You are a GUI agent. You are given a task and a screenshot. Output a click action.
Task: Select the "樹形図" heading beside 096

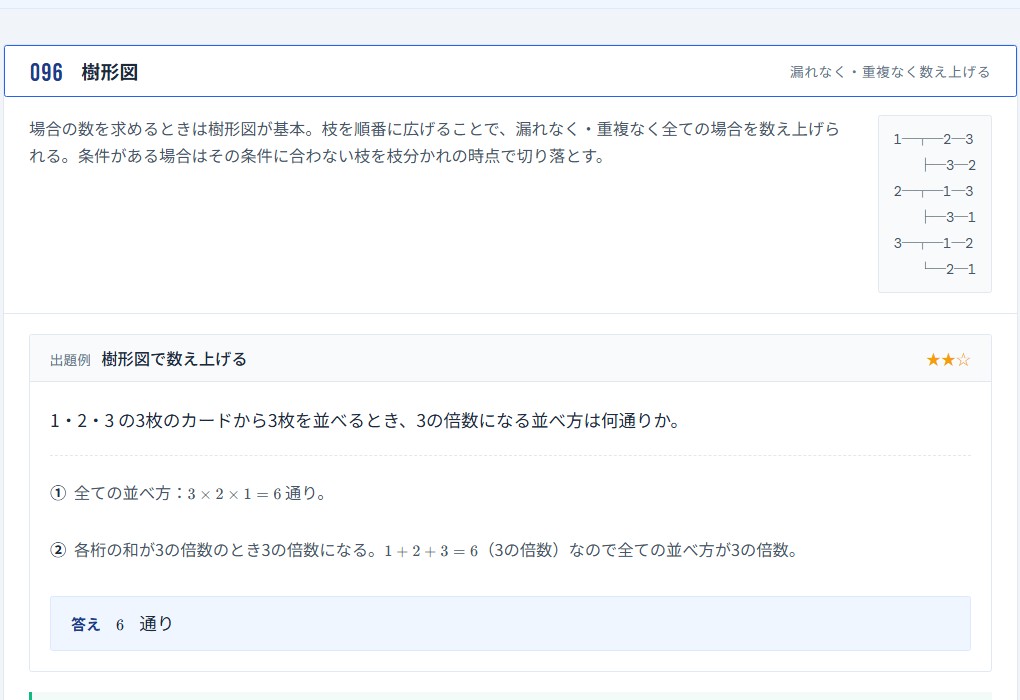coord(110,72)
